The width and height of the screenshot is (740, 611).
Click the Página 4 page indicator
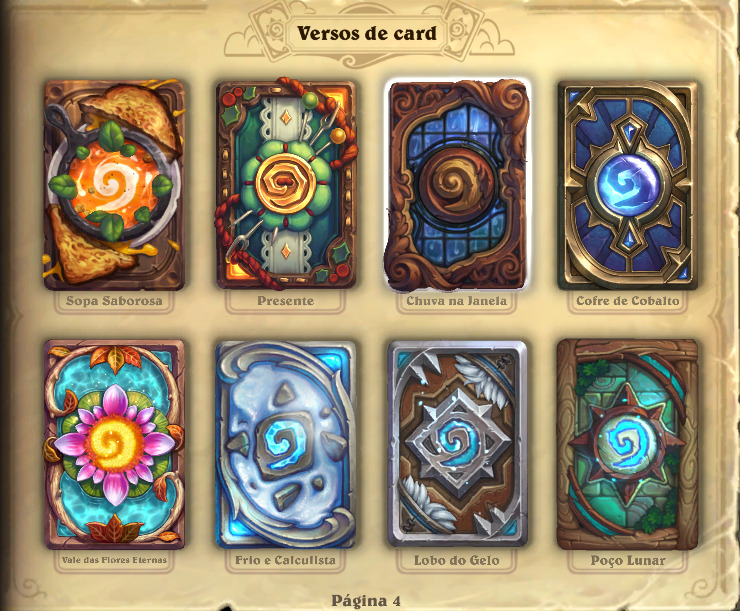point(366,601)
